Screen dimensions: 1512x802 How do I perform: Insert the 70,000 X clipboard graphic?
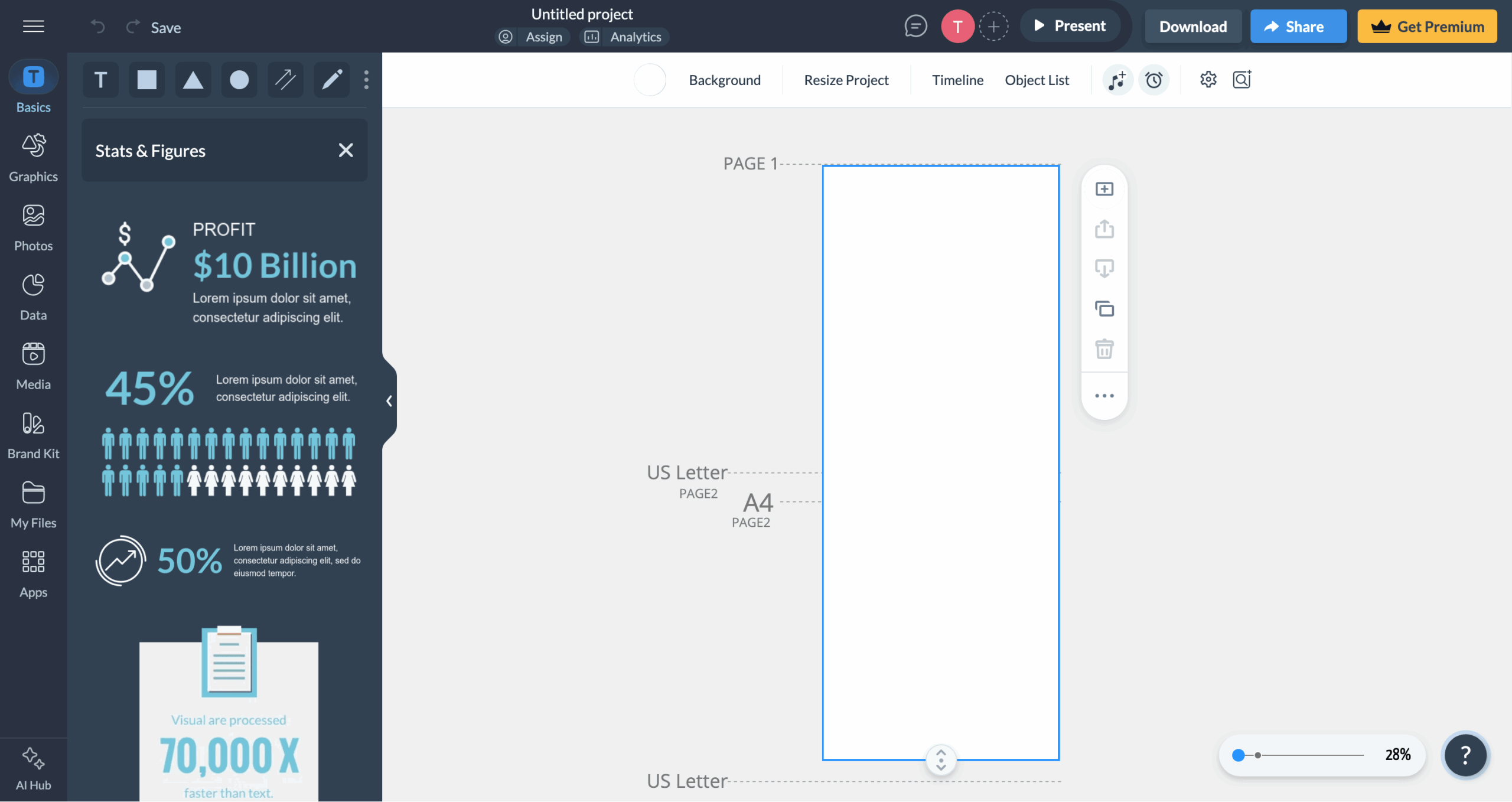[x=229, y=713]
